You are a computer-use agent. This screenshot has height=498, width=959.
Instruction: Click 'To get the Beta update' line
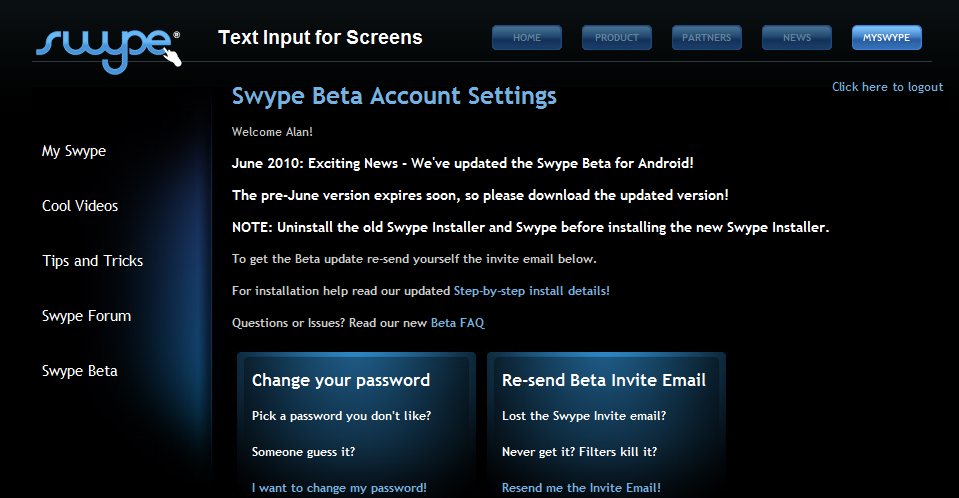pyautogui.click(x=414, y=259)
